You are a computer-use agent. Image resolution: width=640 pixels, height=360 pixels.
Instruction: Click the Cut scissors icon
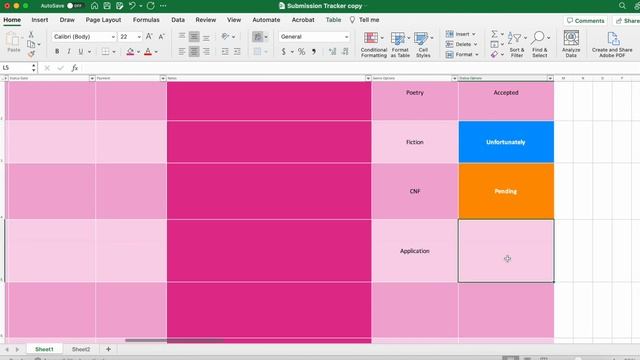(x=31, y=35)
